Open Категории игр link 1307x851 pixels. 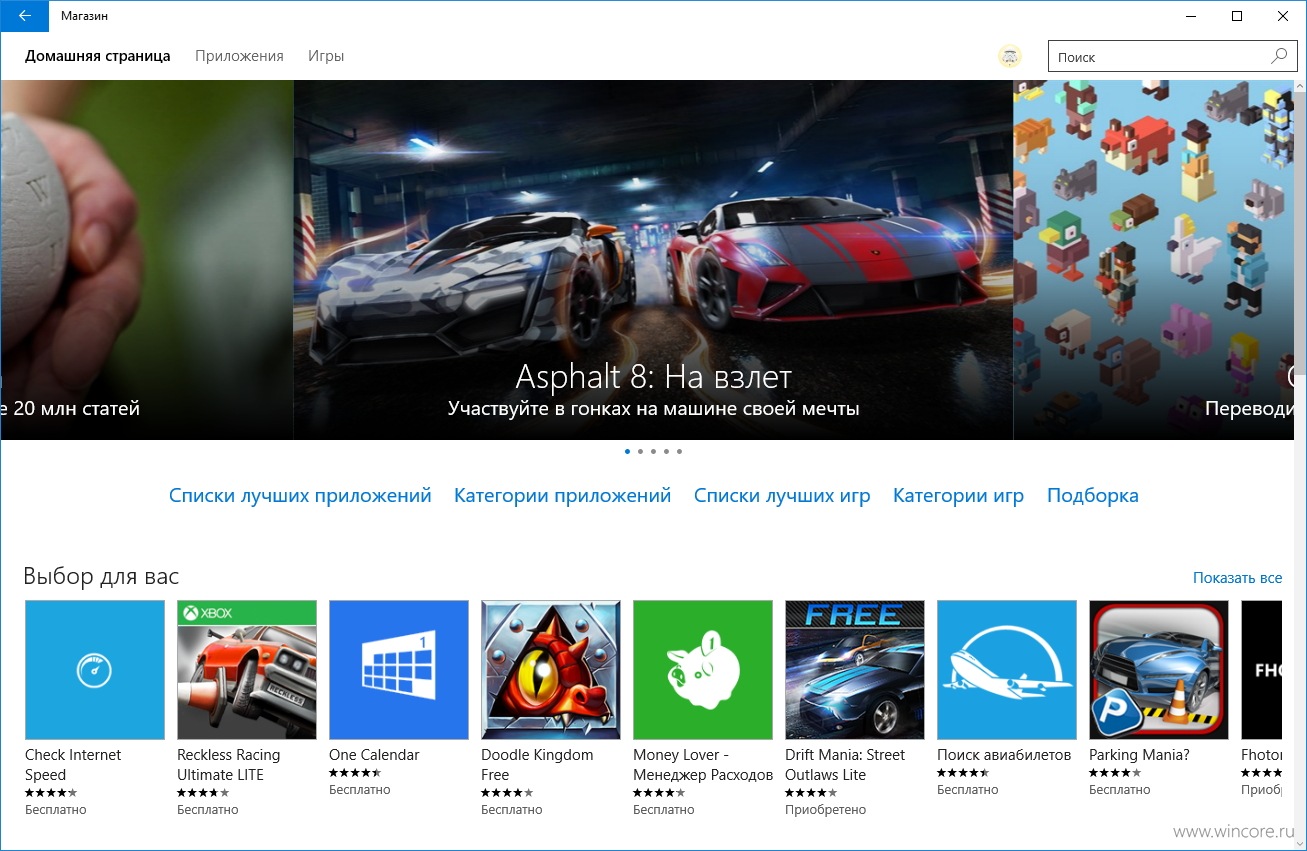[958, 495]
